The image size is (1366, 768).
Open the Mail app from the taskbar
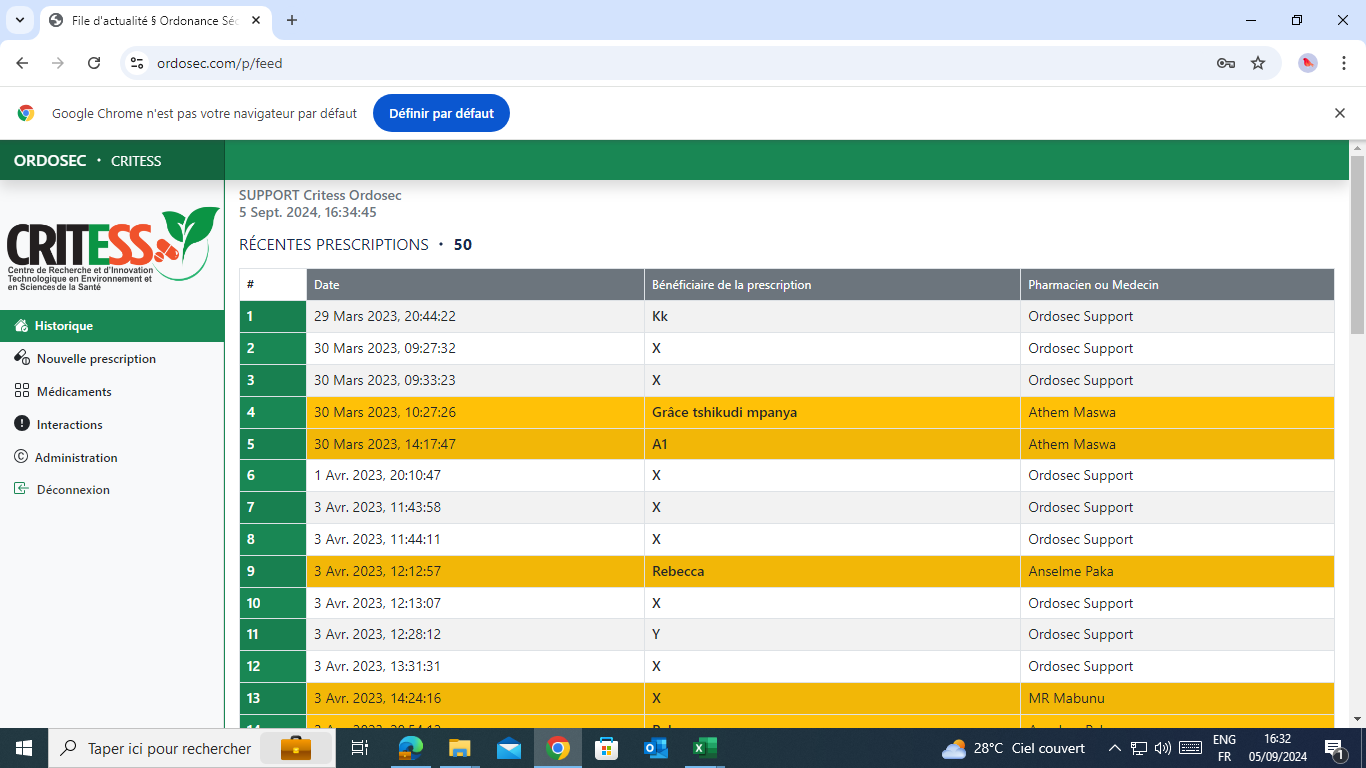[508, 748]
